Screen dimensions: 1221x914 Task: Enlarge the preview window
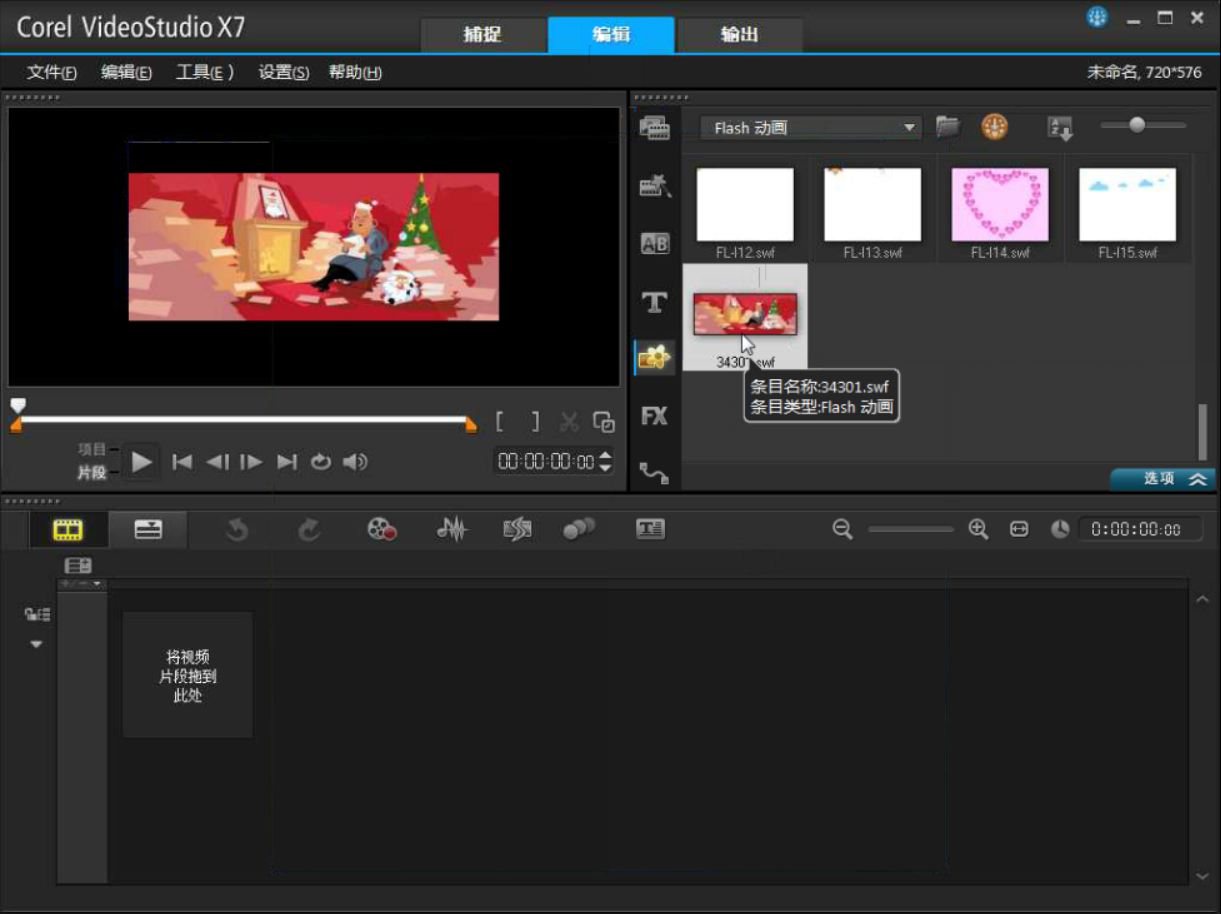604,422
